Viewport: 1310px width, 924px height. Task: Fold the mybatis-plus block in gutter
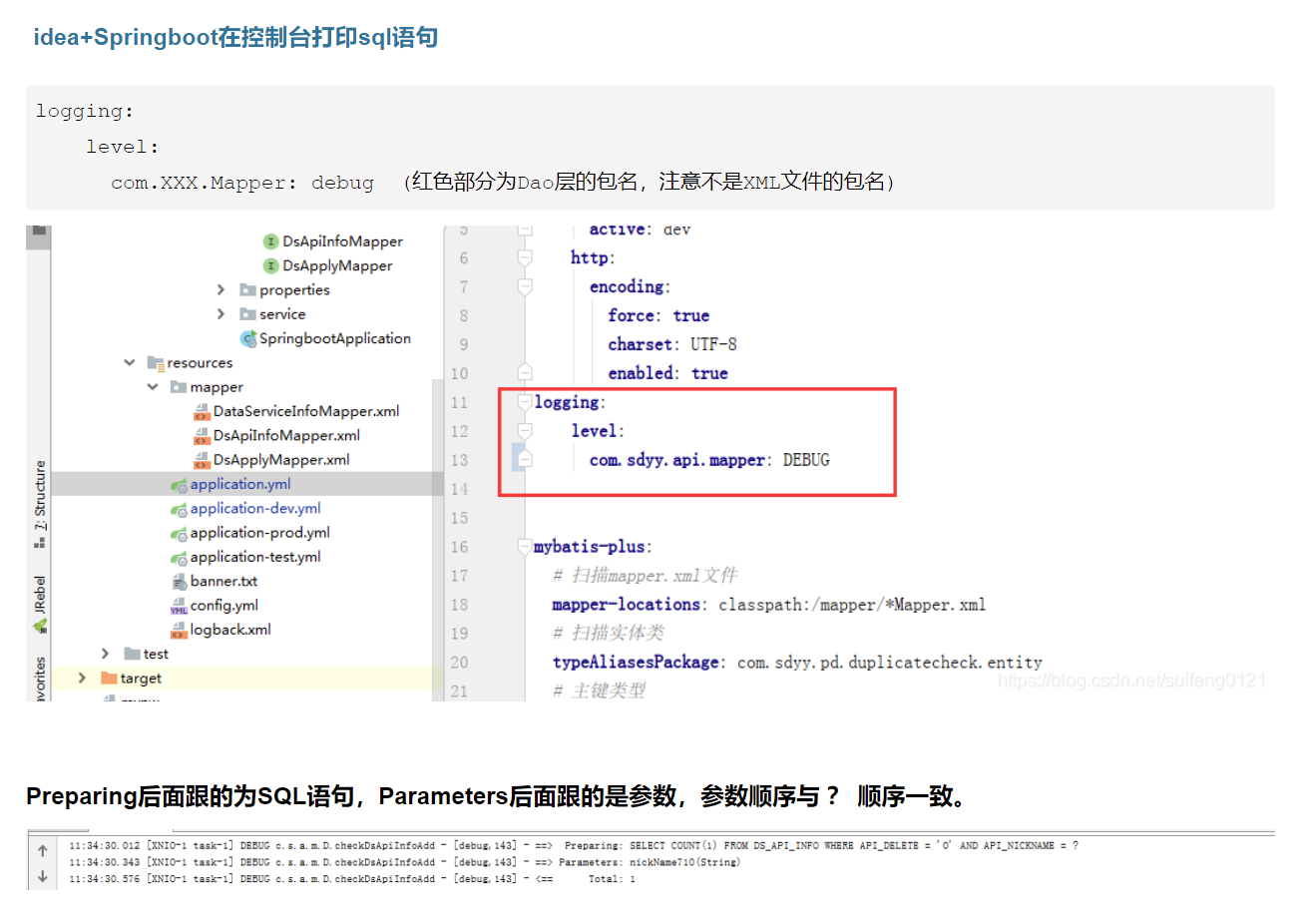[525, 547]
